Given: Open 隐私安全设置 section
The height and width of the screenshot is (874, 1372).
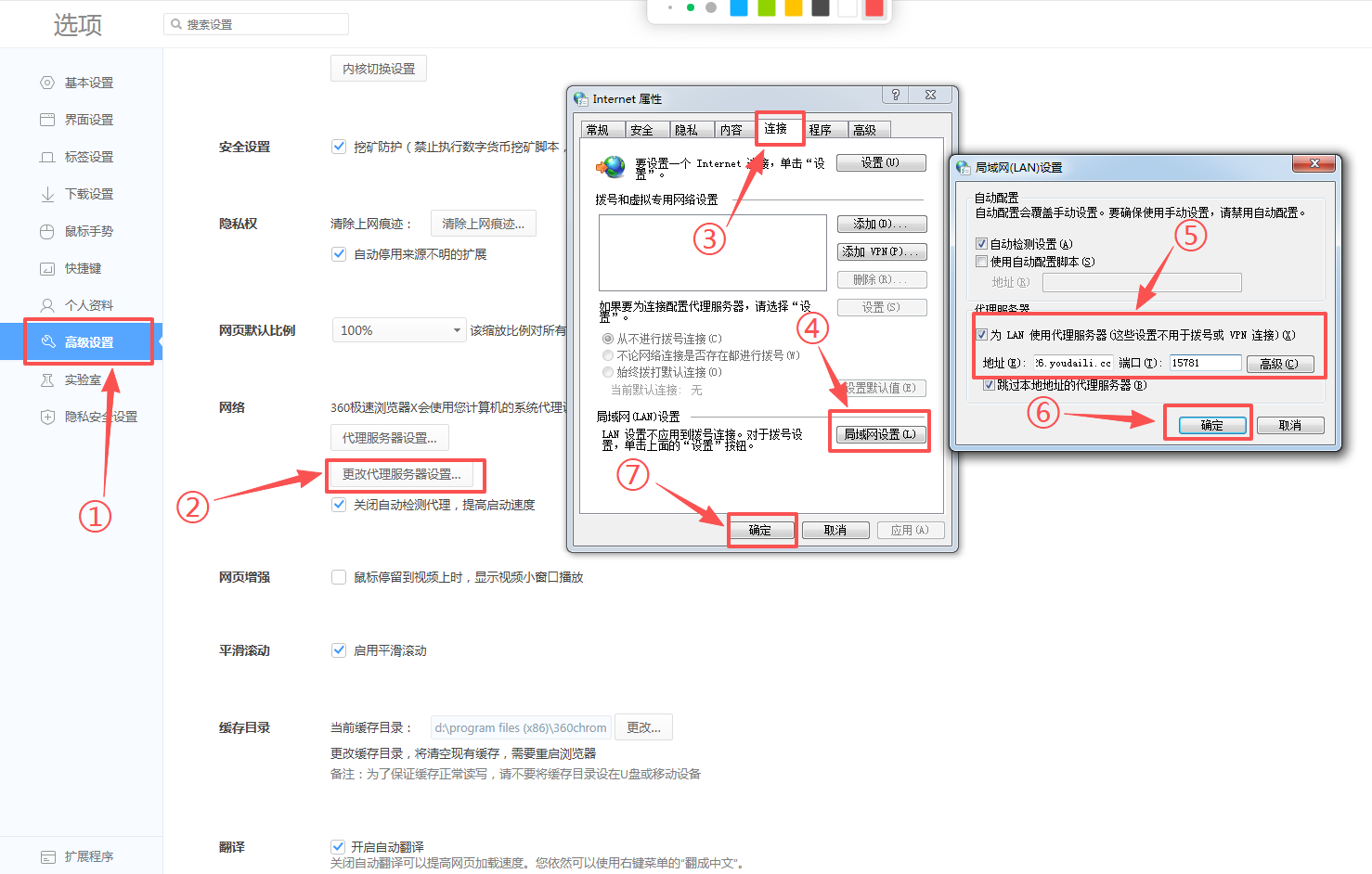Looking at the screenshot, I should (96, 416).
